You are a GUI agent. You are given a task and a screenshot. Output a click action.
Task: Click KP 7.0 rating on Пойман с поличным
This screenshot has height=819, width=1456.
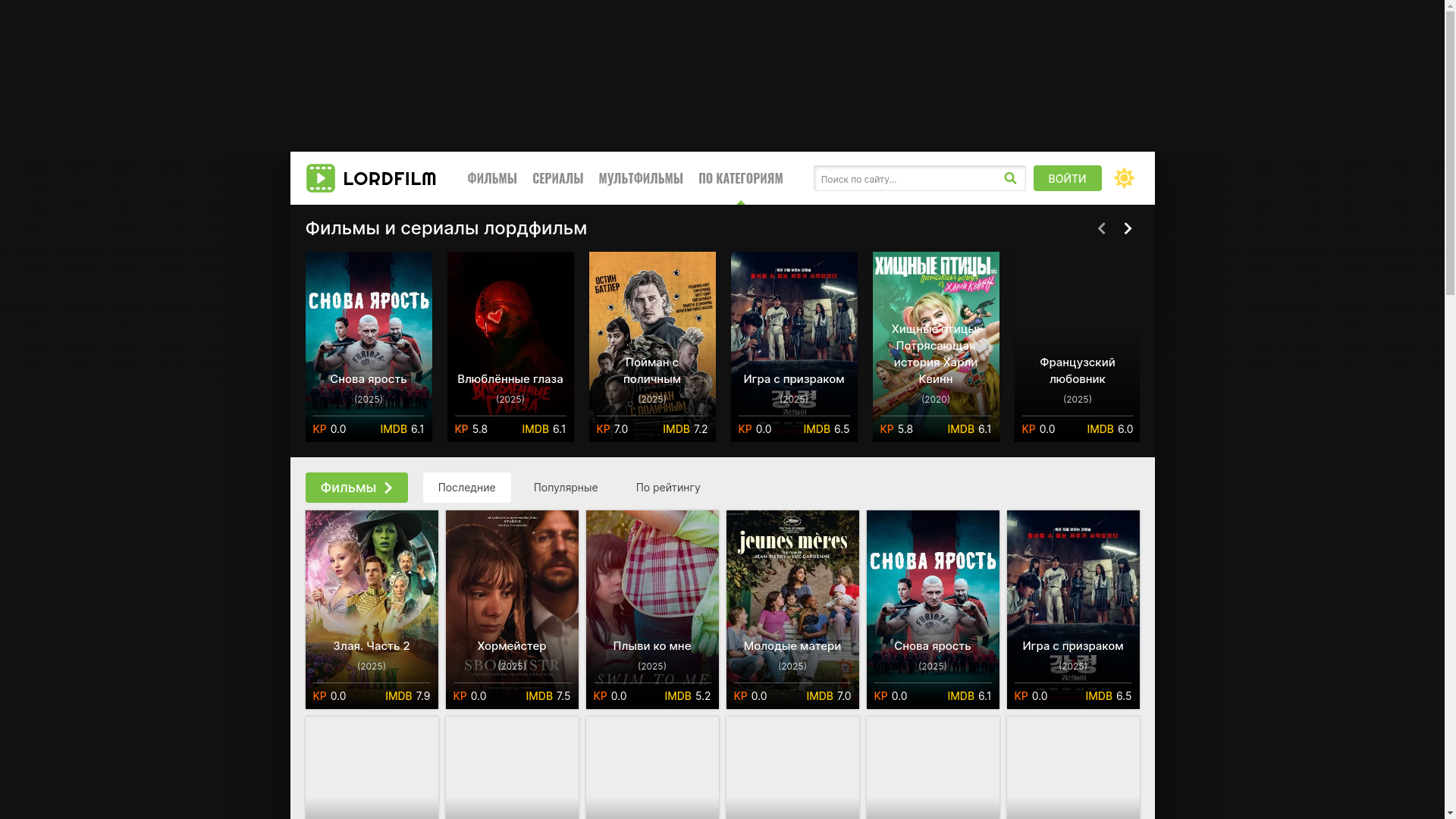[612, 429]
